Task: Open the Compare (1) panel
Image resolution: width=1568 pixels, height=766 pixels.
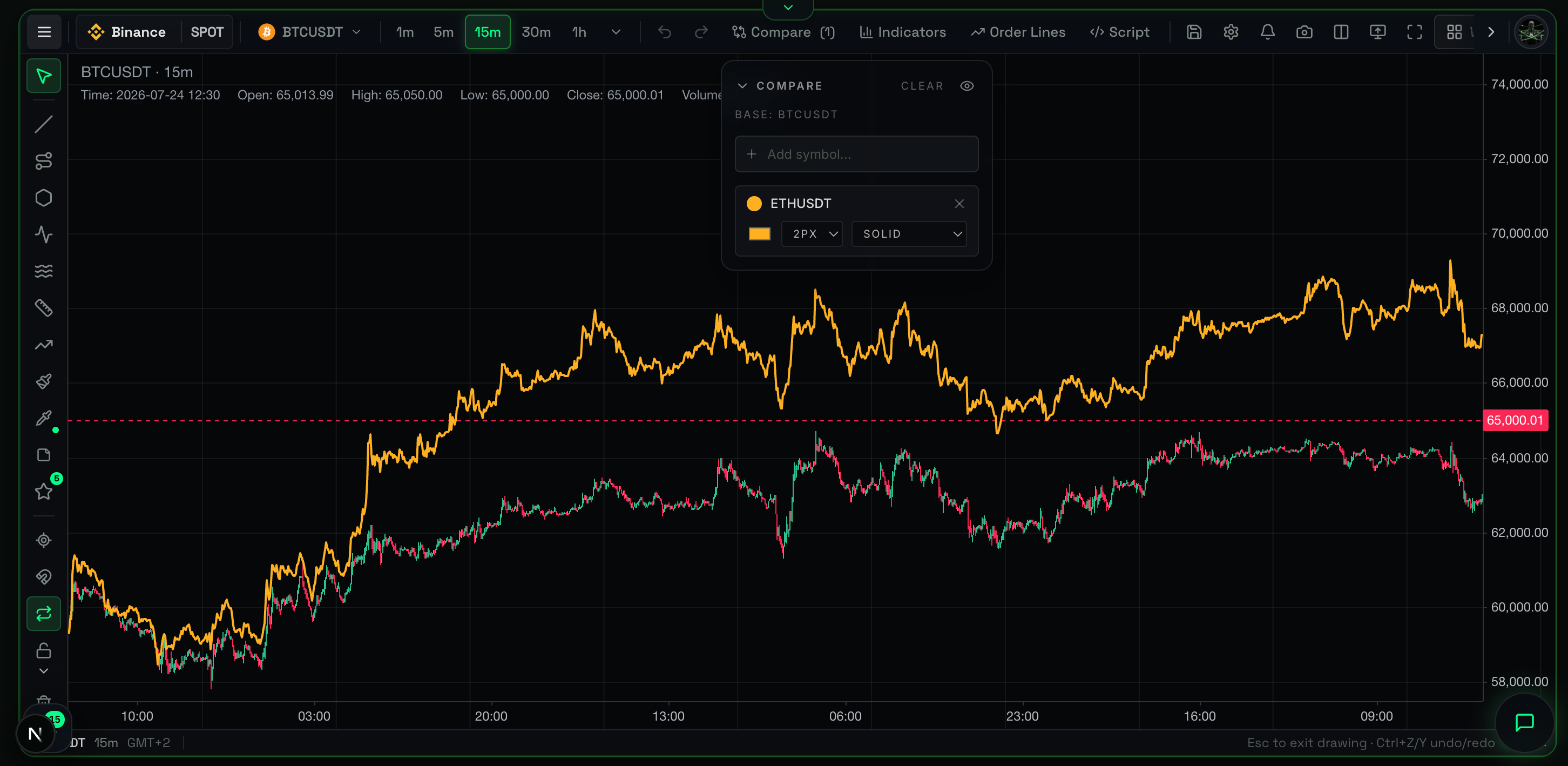Action: click(783, 32)
